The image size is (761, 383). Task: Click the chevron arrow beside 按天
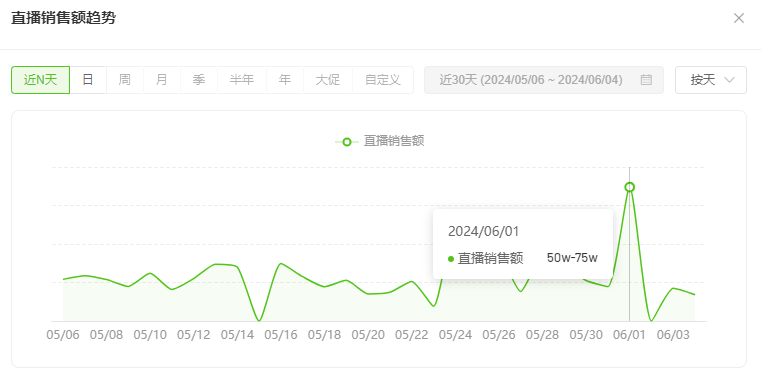729,80
